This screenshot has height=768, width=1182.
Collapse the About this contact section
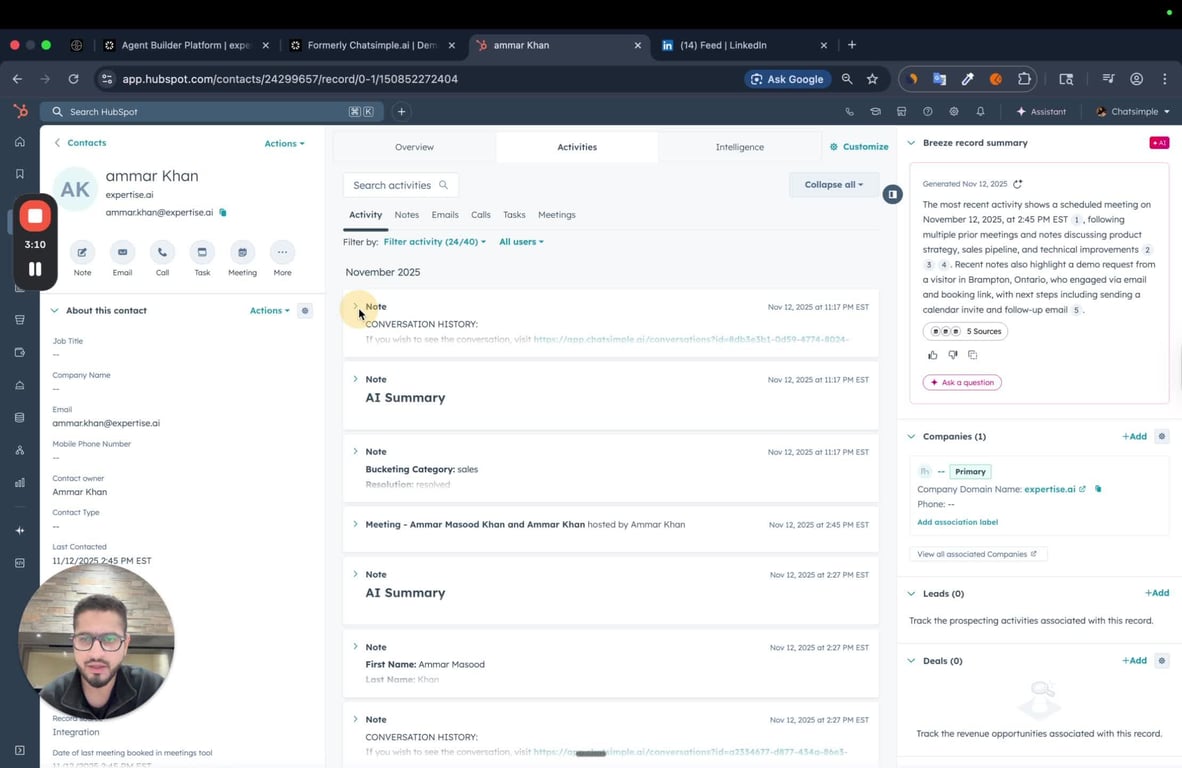pyautogui.click(x=54, y=311)
